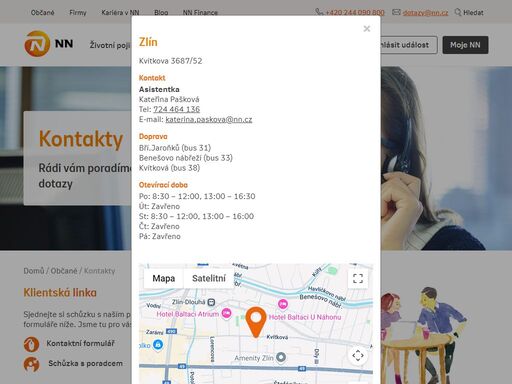Go to Domů breadcrumb
512x384 pixels.
tap(34, 271)
